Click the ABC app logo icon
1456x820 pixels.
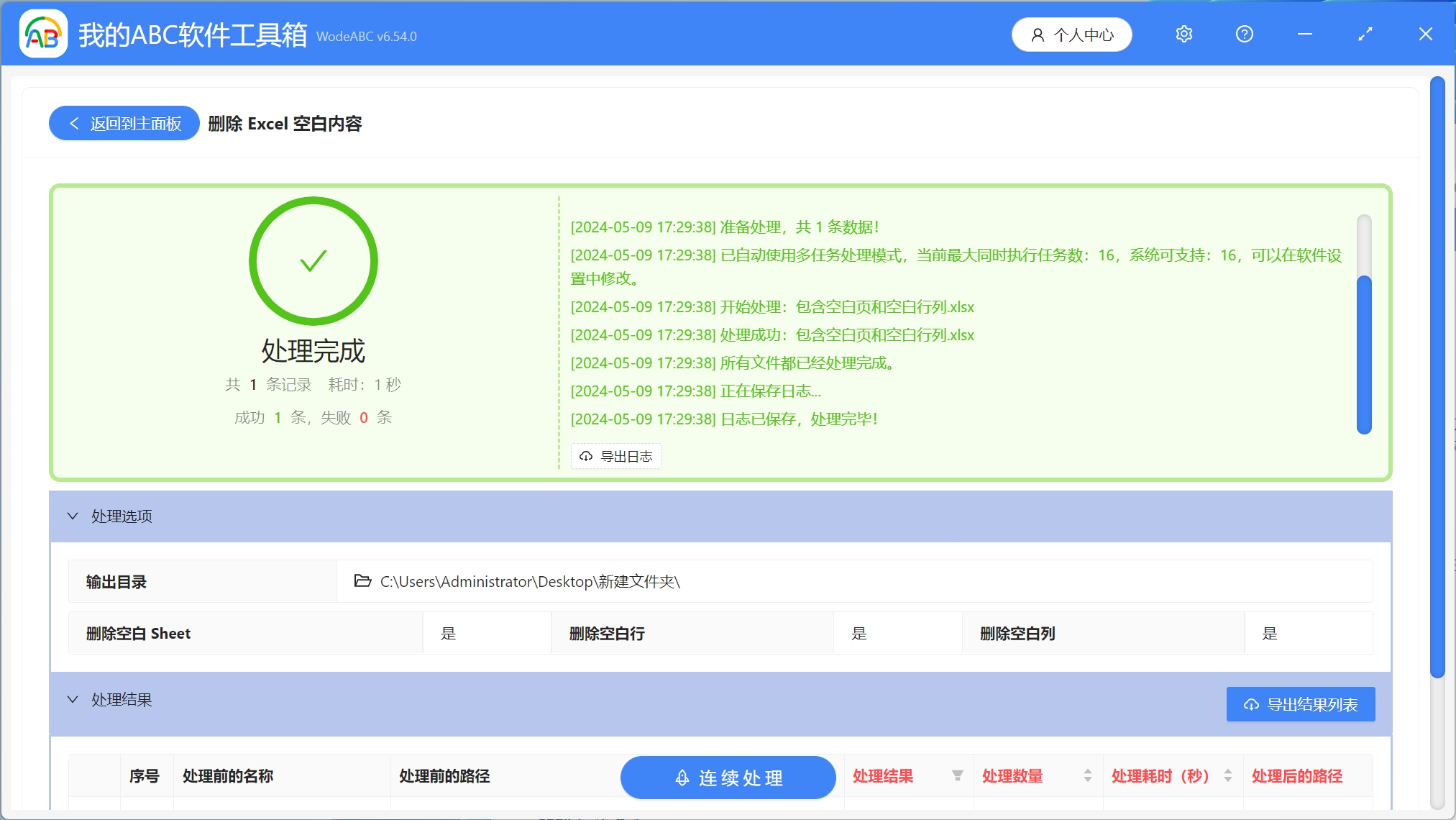[x=43, y=33]
